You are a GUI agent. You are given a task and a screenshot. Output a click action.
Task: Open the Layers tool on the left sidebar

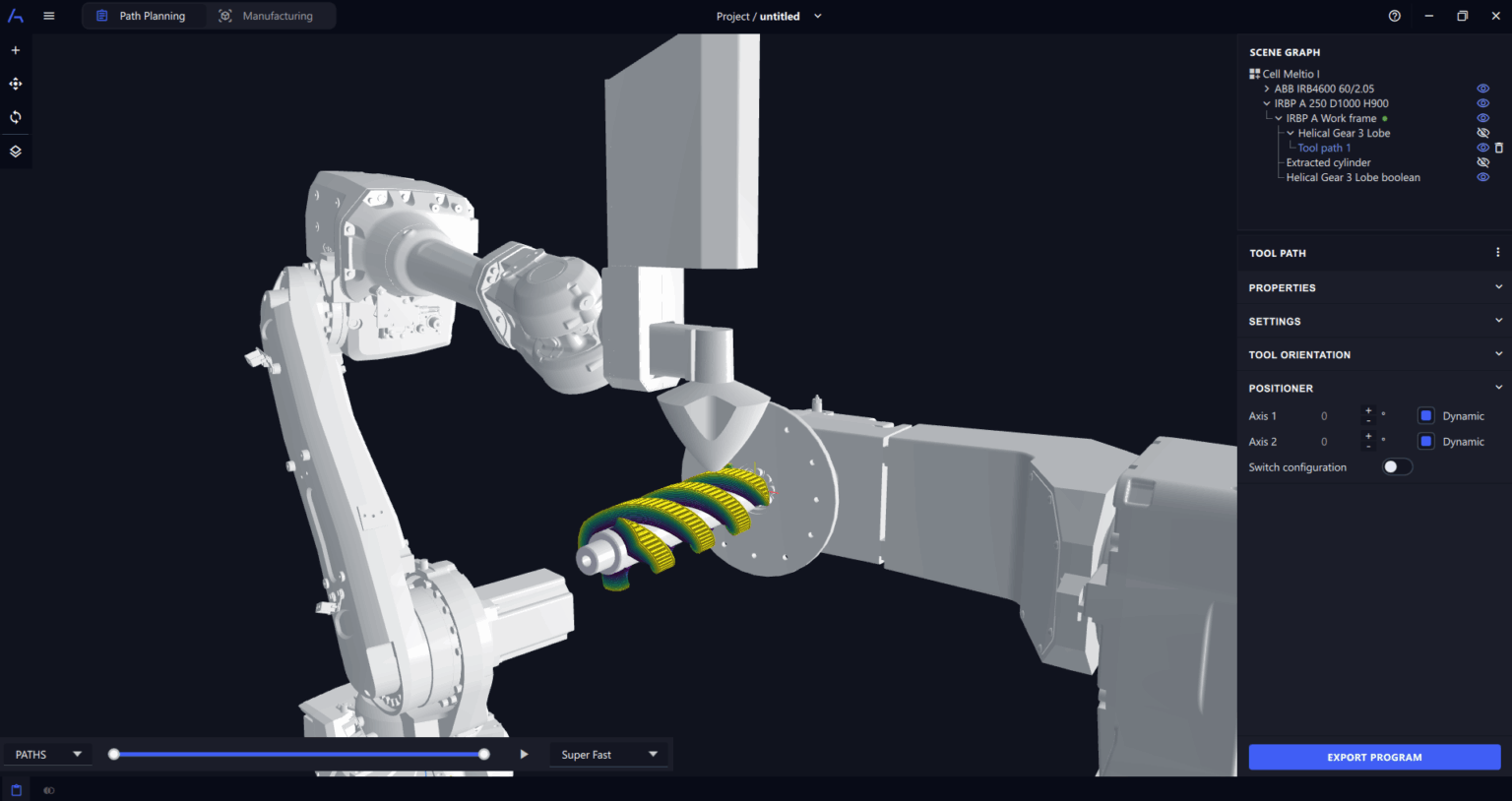tap(15, 152)
